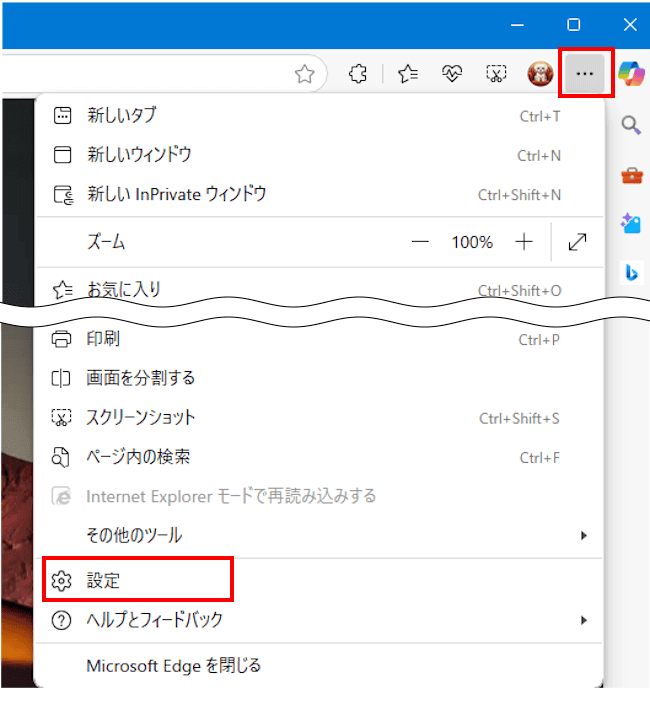Open the Settings and more (...) menu button
650x705 pixels.
point(584,74)
